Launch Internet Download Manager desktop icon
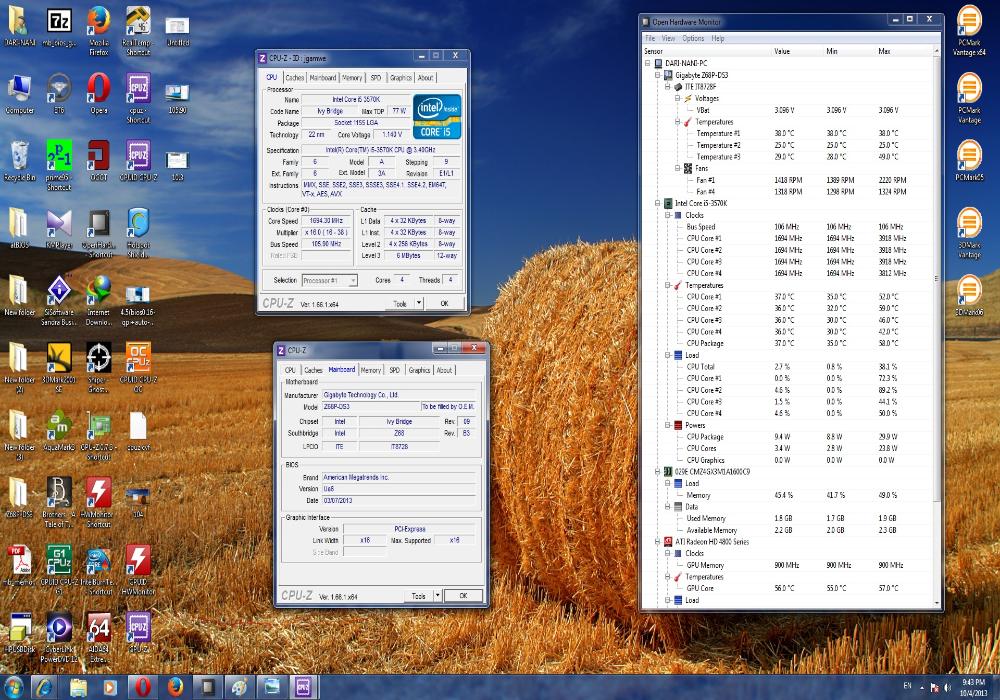The width and height of the screenshot is (1000, 700). pos(98,300)
